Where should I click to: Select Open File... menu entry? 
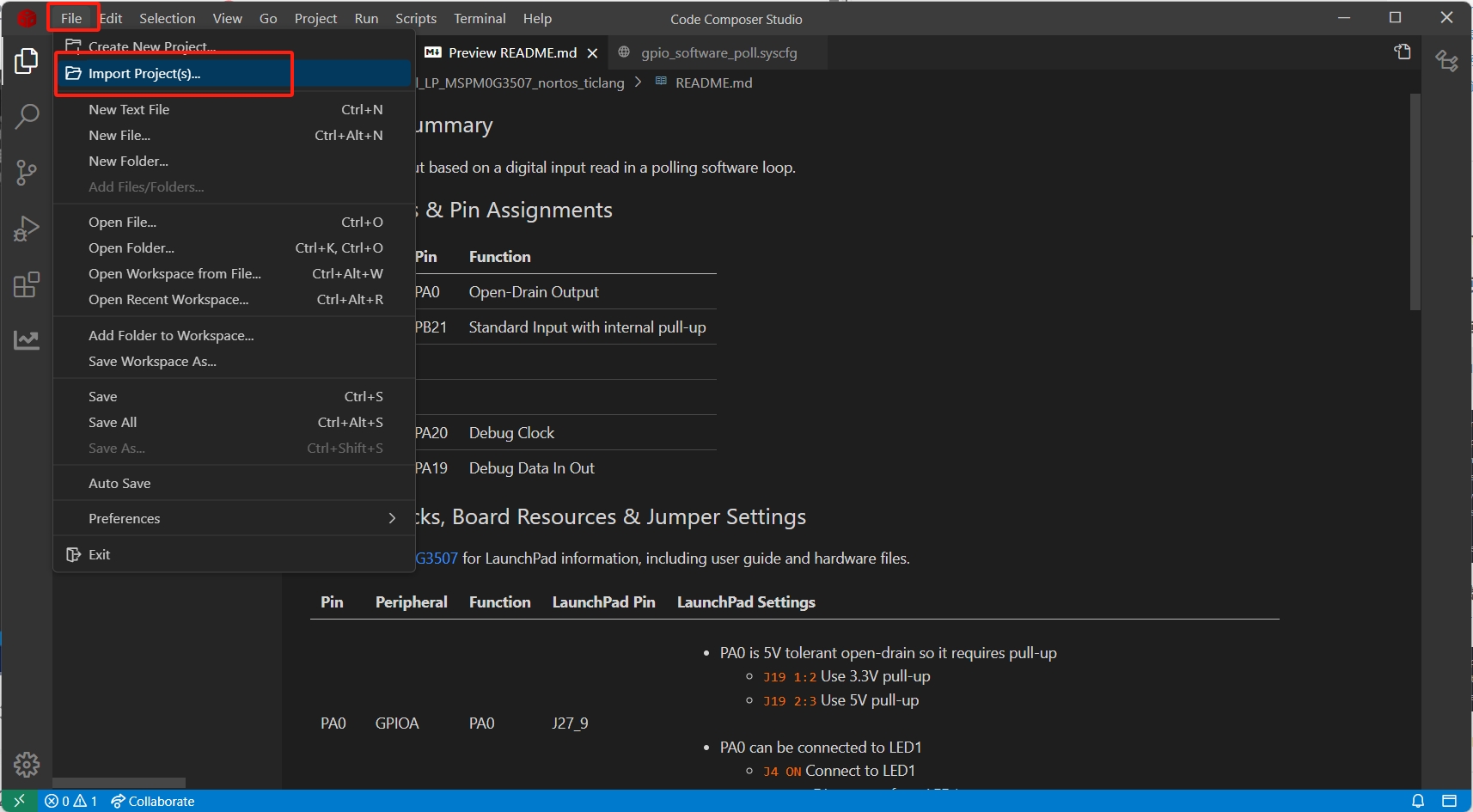(234, 222)
